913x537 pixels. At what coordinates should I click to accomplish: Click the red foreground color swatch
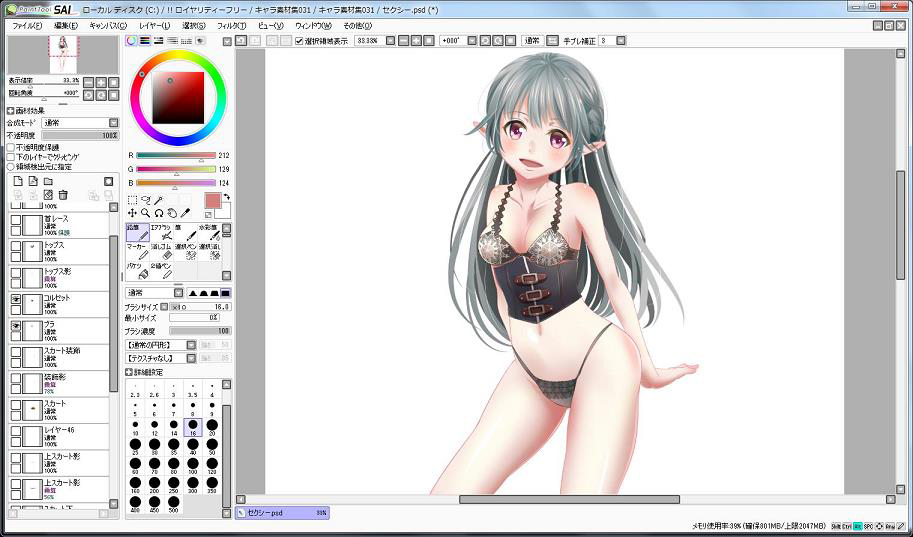click(x=212, y=201)
